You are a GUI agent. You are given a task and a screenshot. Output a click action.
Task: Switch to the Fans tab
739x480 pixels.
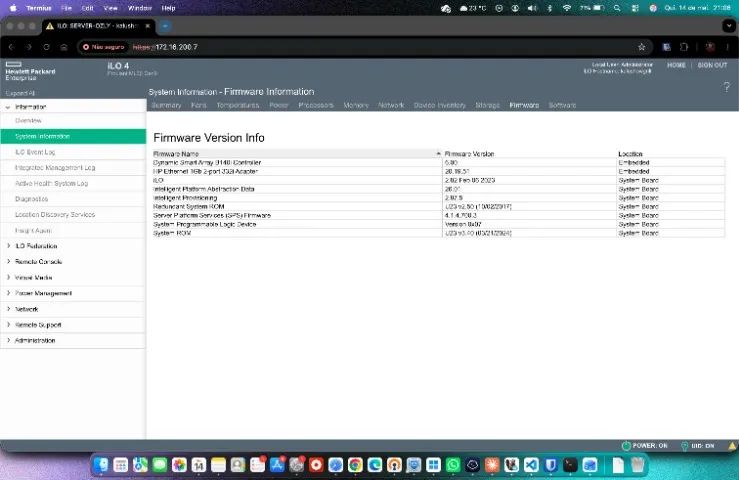pyautogui.click(x=199, y=105)
